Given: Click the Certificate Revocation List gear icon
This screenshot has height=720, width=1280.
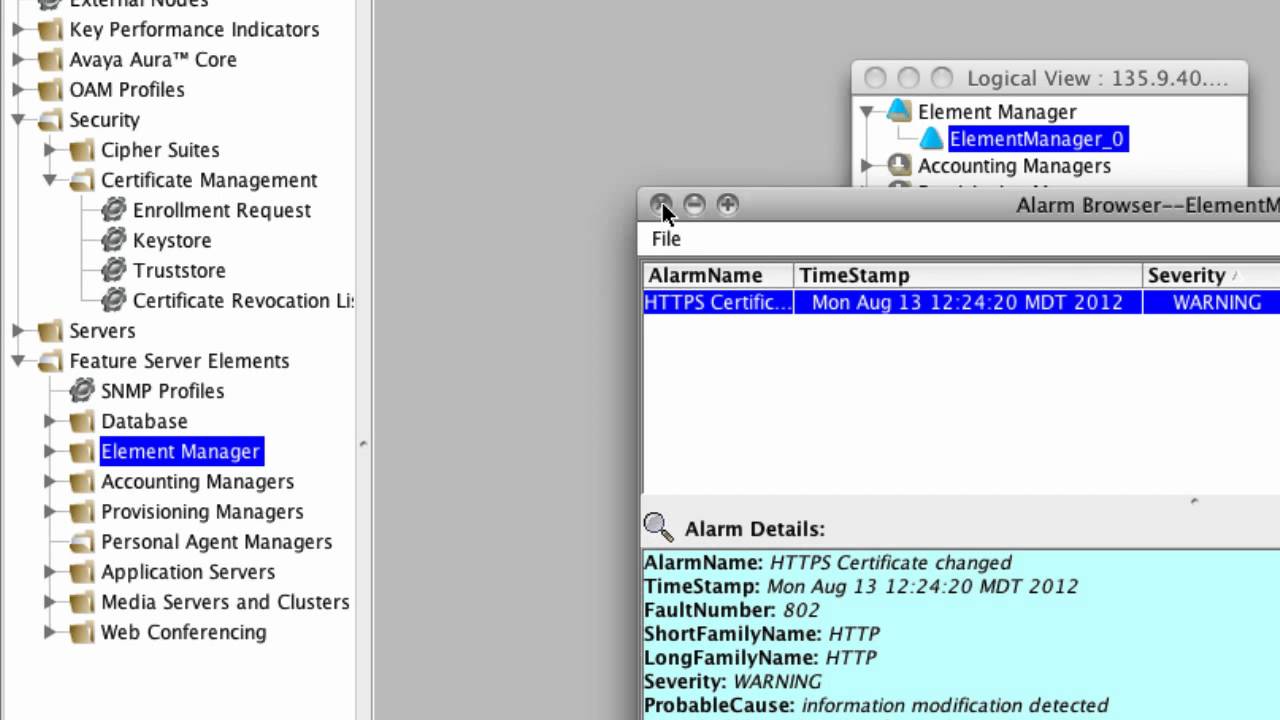Looking at the screenshot, I should (x=114, y=300).
